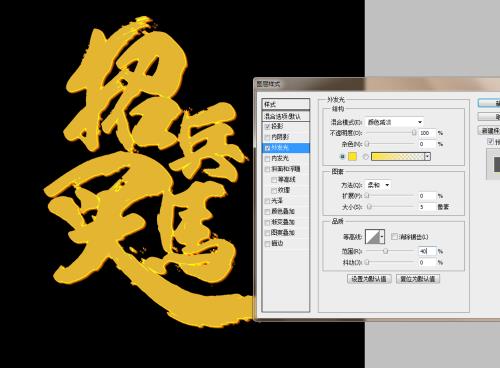Expand the 方法 technique dropdown

click(378, 185)
